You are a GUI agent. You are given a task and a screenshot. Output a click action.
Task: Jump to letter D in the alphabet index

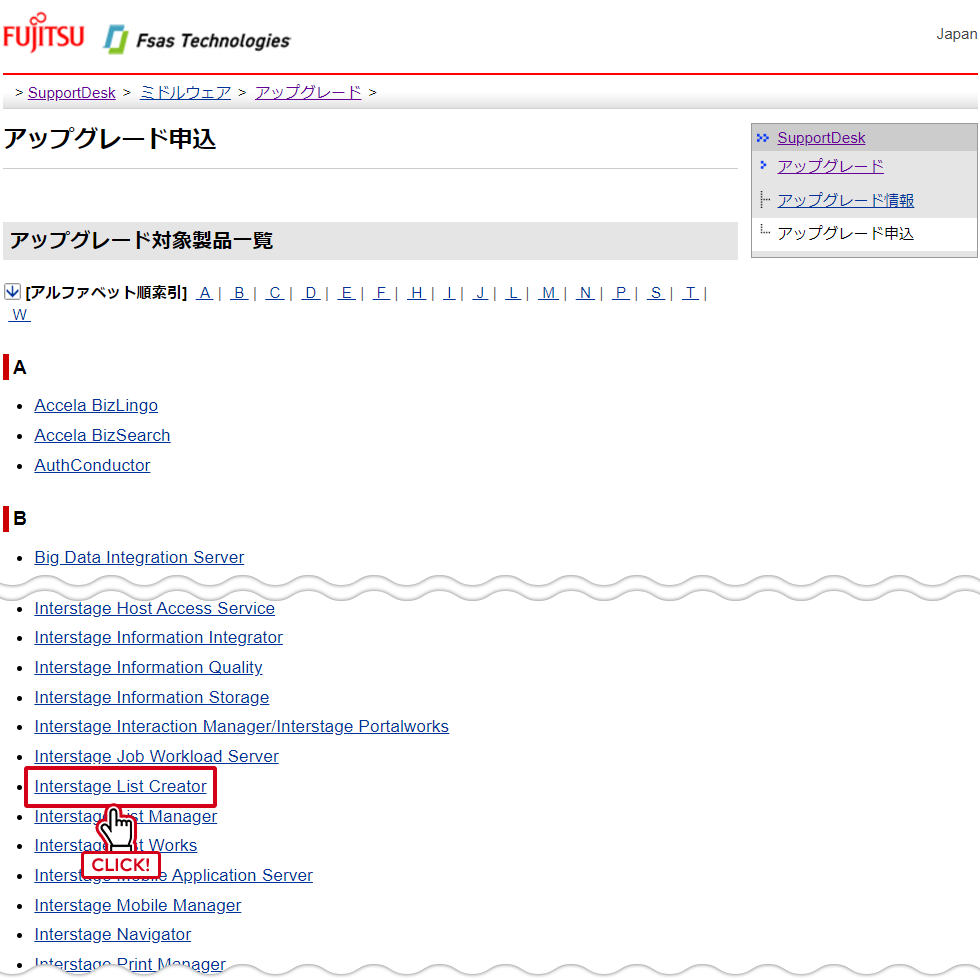[311, 292]
